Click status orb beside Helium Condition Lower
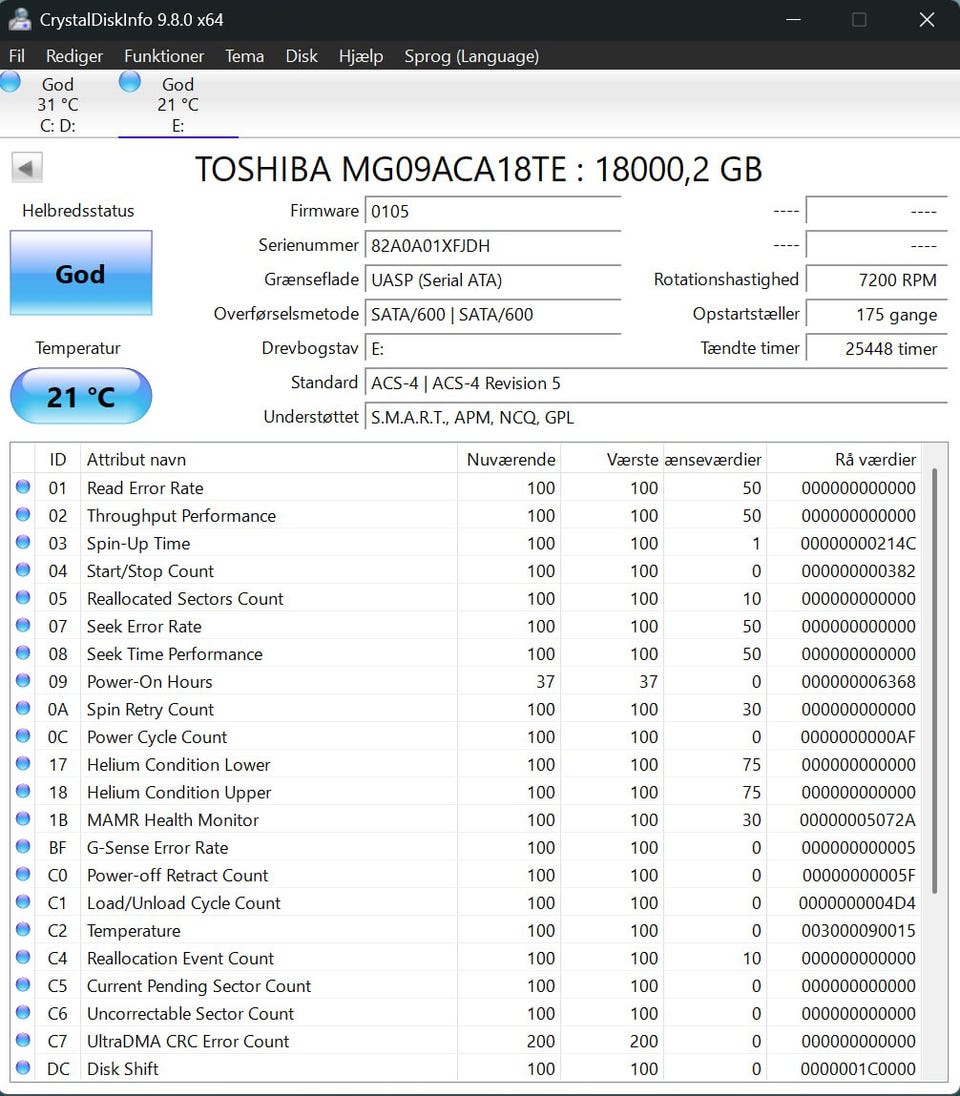 point(23,765)
